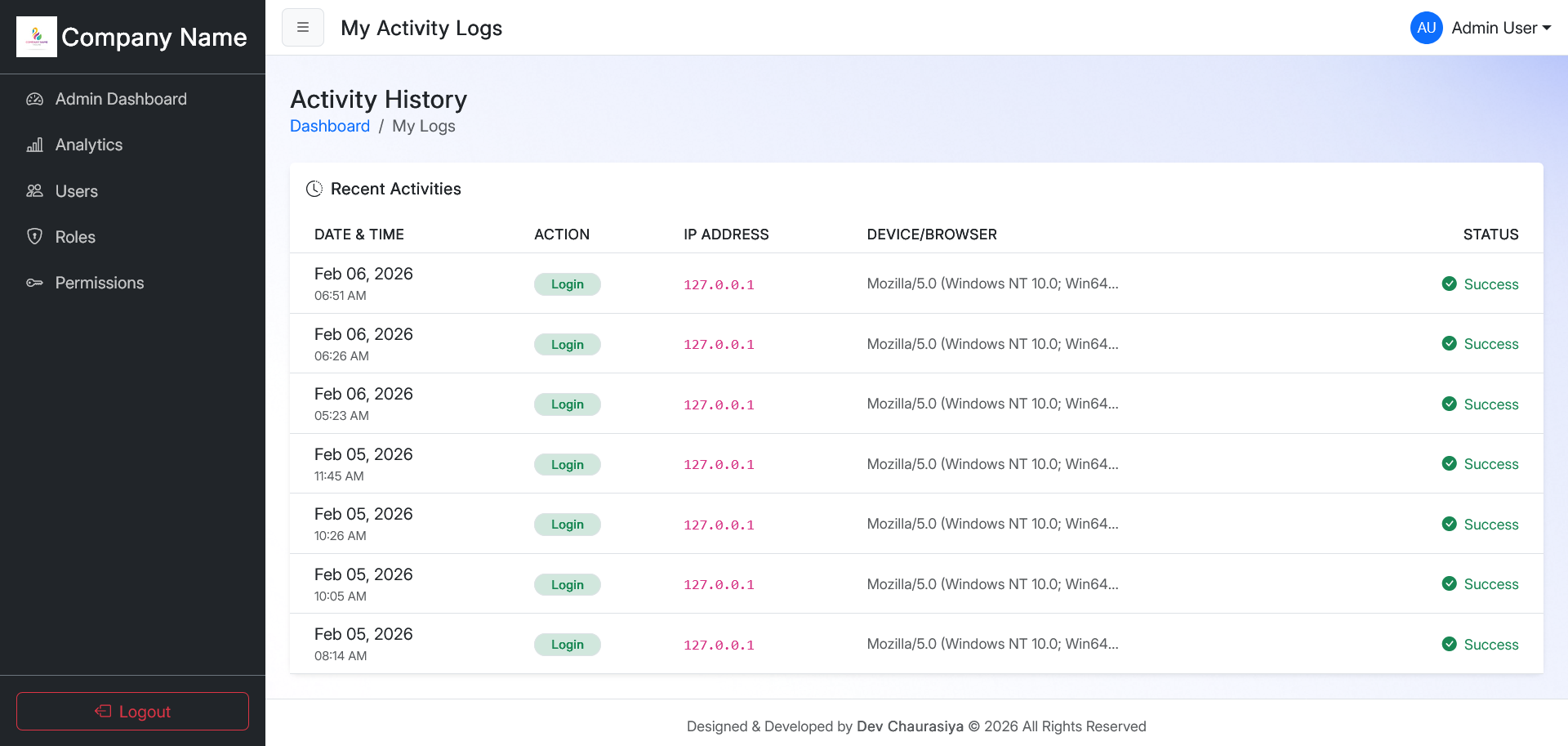This screenshot has width=1568, height=746.
Task: Click the Analytics bar chart icon
Action: click(x=34, y=145)
